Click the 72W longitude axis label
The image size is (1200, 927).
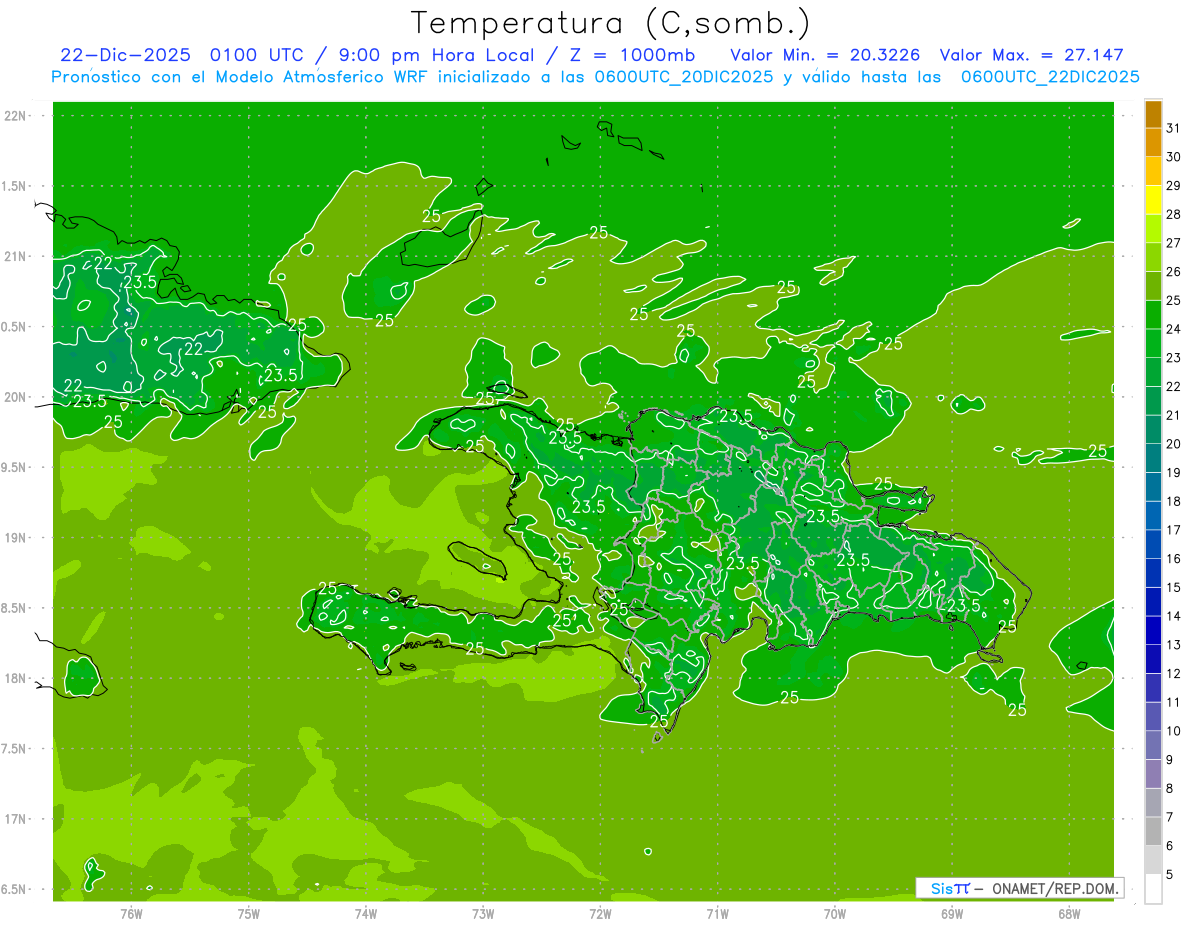coord(600,913)
